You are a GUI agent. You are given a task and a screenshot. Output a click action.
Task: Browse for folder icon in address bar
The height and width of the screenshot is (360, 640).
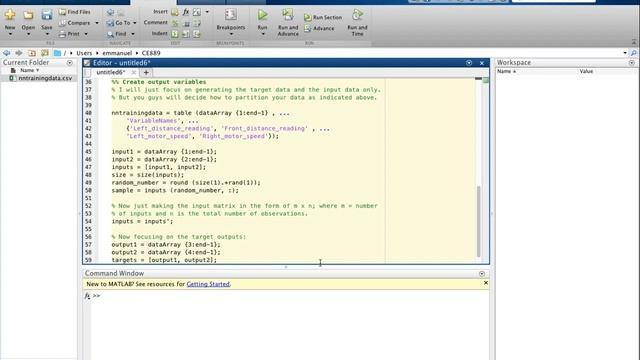pos(44,53)
